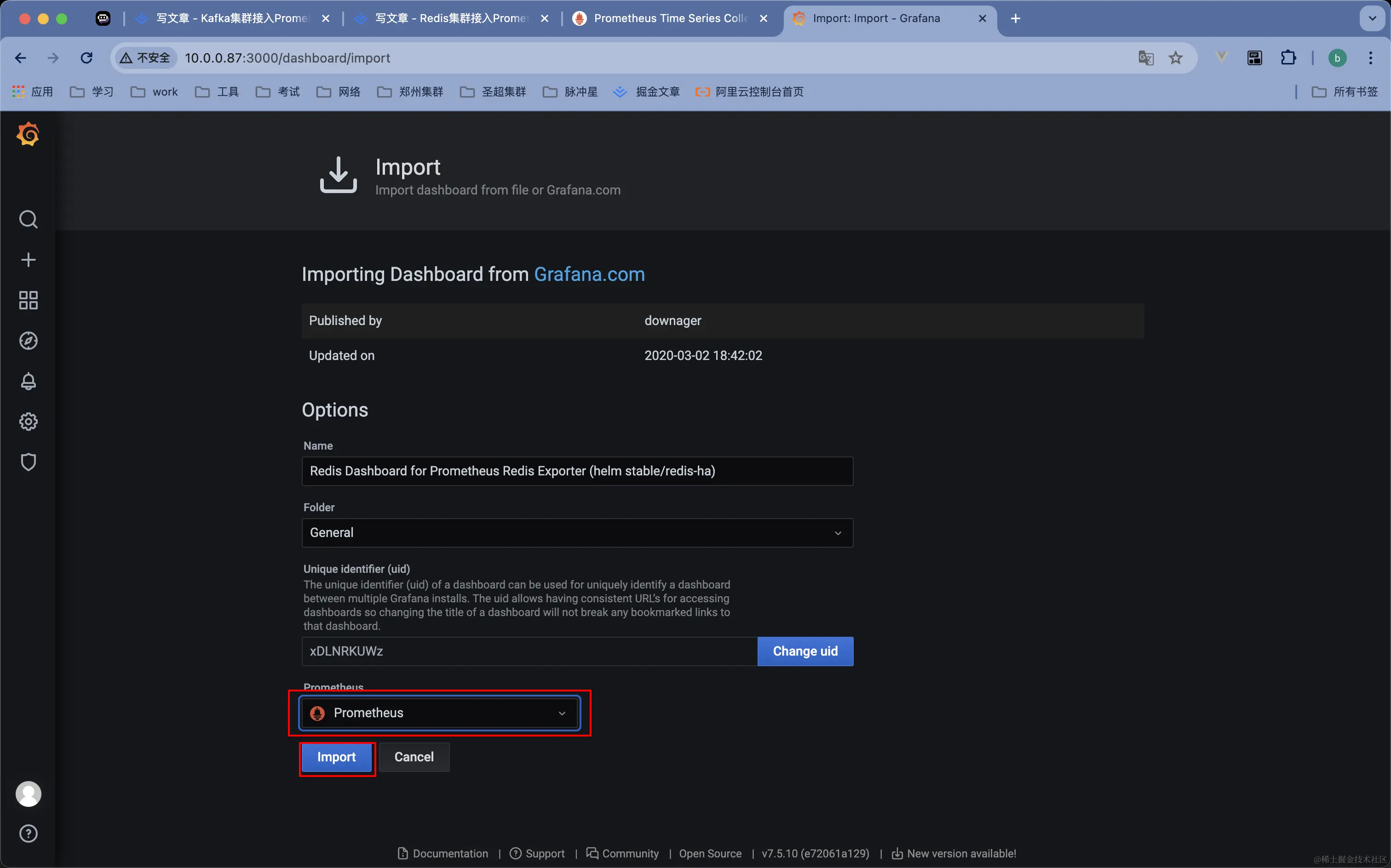1391x868 pixels.
Task: Click the address bar URL 10.0.0.87:3000
Action: tap(287, 58)
